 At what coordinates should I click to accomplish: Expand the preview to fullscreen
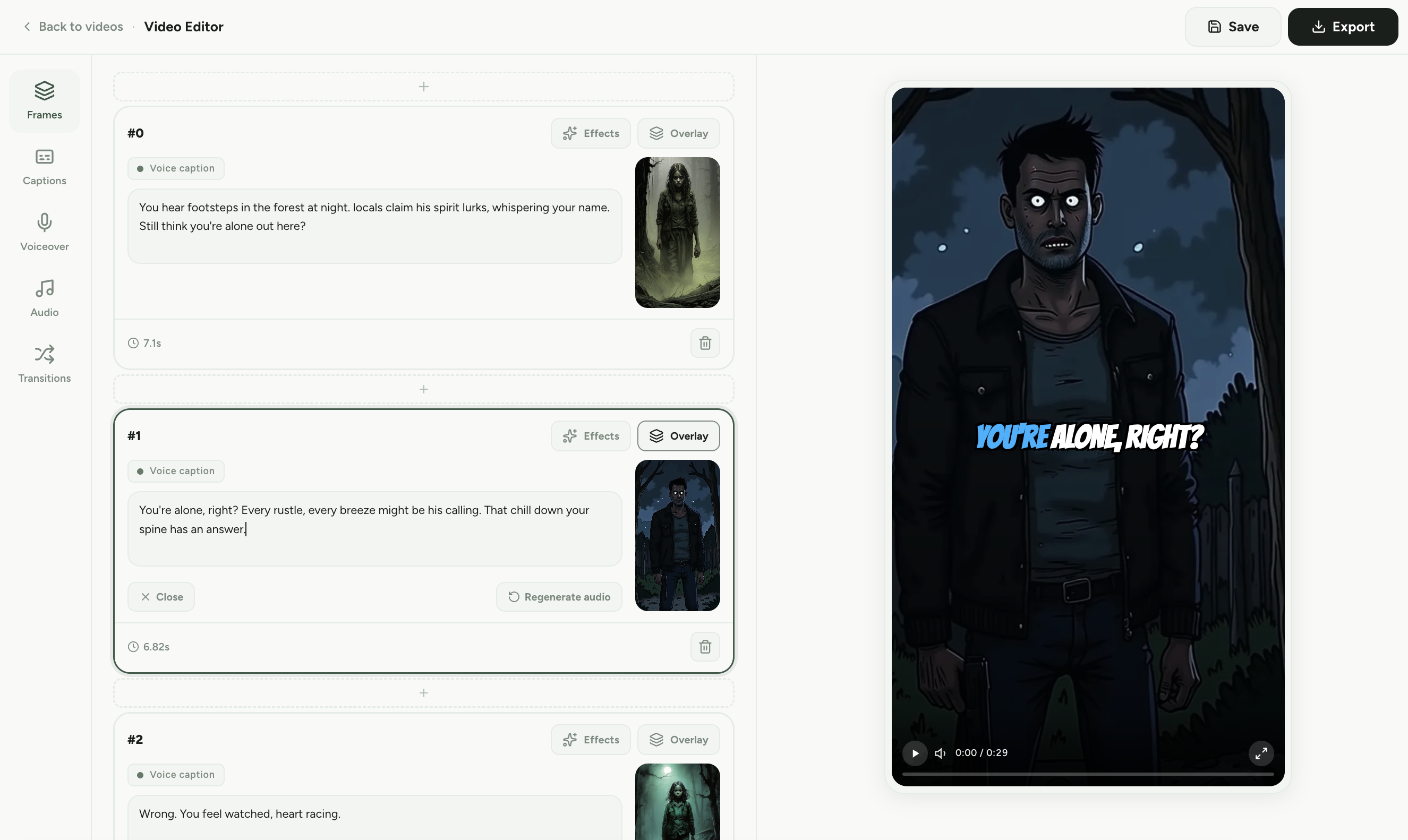click(1261, 753)
